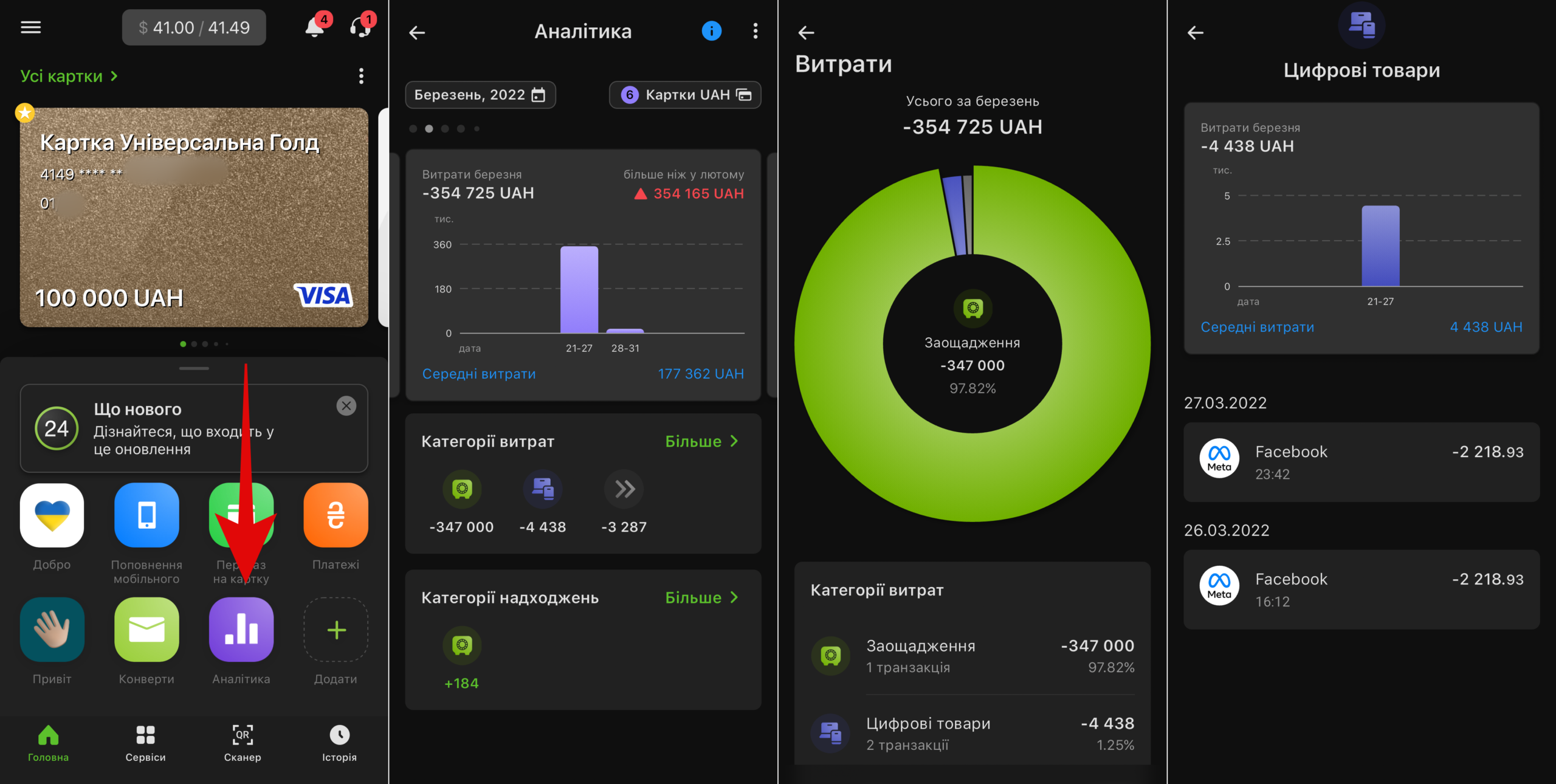Switch to the Історія tab
The width and height of the screenshot is (1556, 784).
(339, 743)
